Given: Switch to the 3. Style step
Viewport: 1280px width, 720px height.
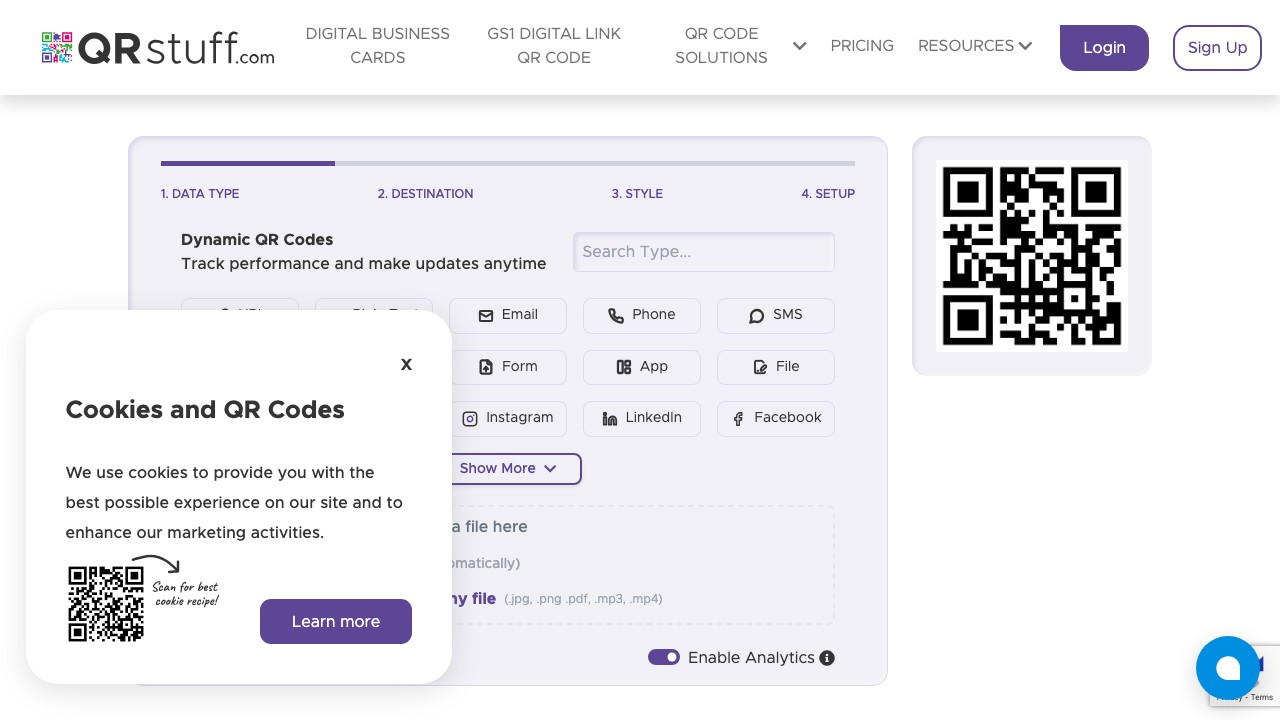Looking at the screenshot, I should [x=637, y=194].
